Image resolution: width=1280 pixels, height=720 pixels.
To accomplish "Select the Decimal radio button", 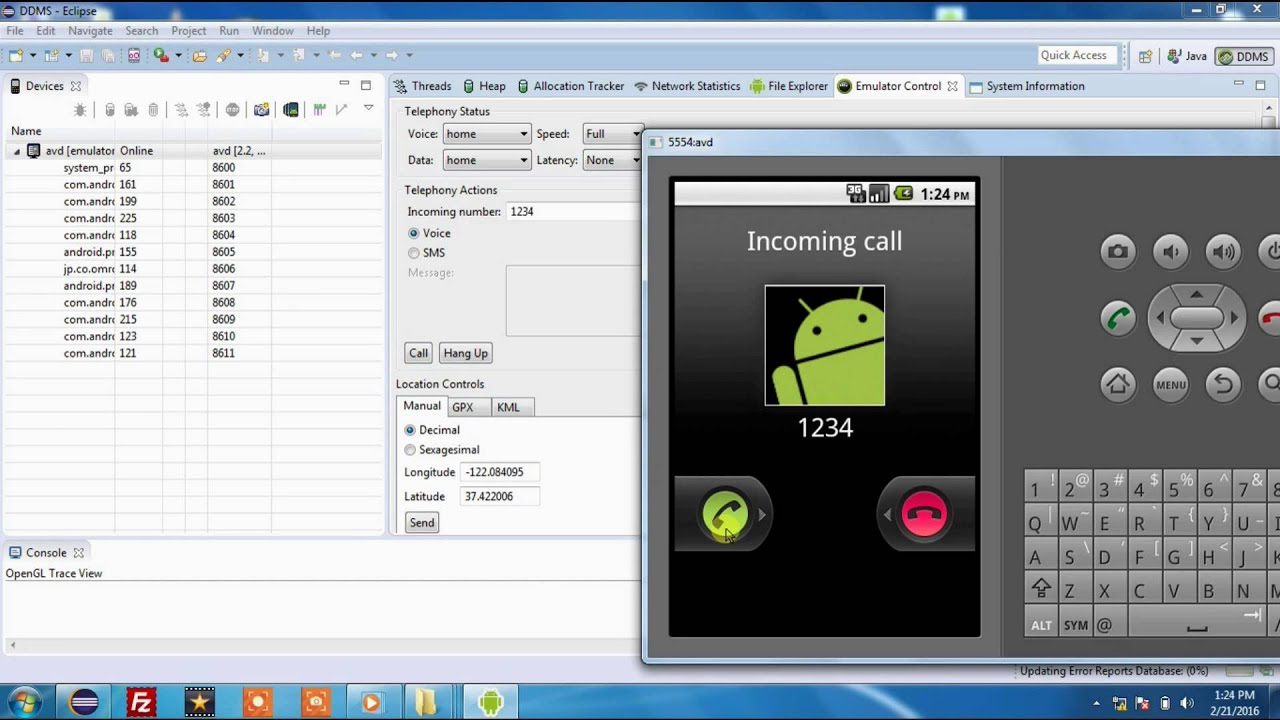I will coord(410,430).
